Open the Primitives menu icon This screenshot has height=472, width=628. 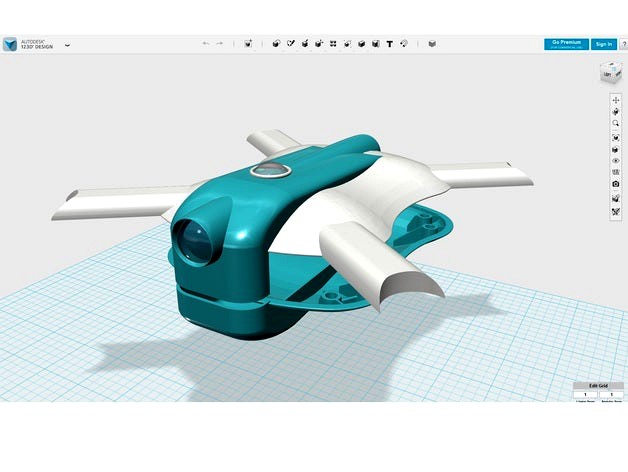pos(276,44)
